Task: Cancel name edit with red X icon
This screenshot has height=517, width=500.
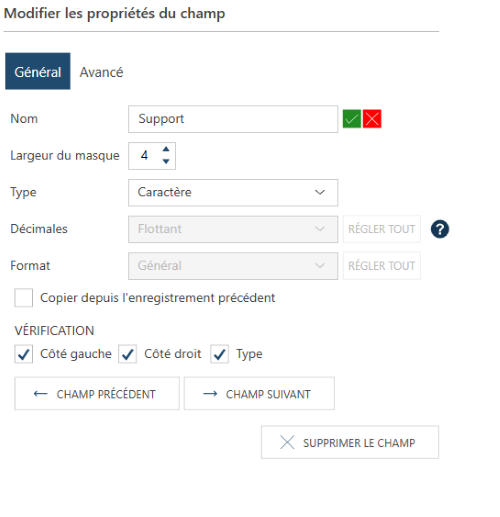Action: pos(372,119)
